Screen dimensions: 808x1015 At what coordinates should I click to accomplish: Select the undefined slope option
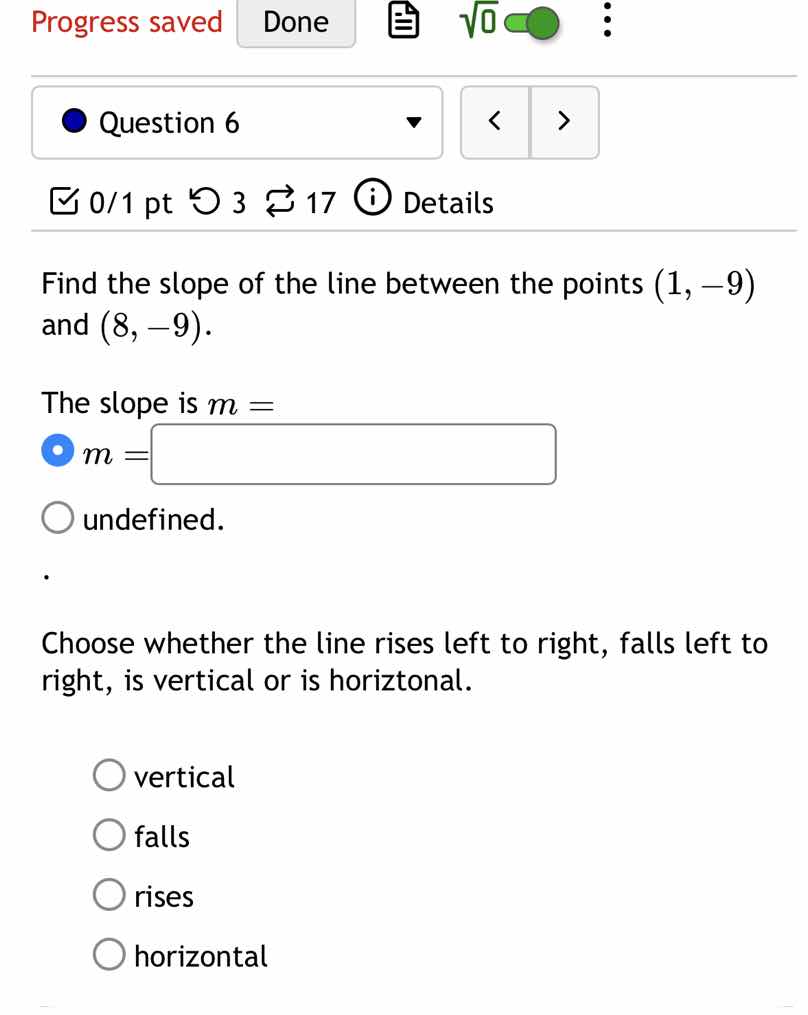(x=57, y=517)
